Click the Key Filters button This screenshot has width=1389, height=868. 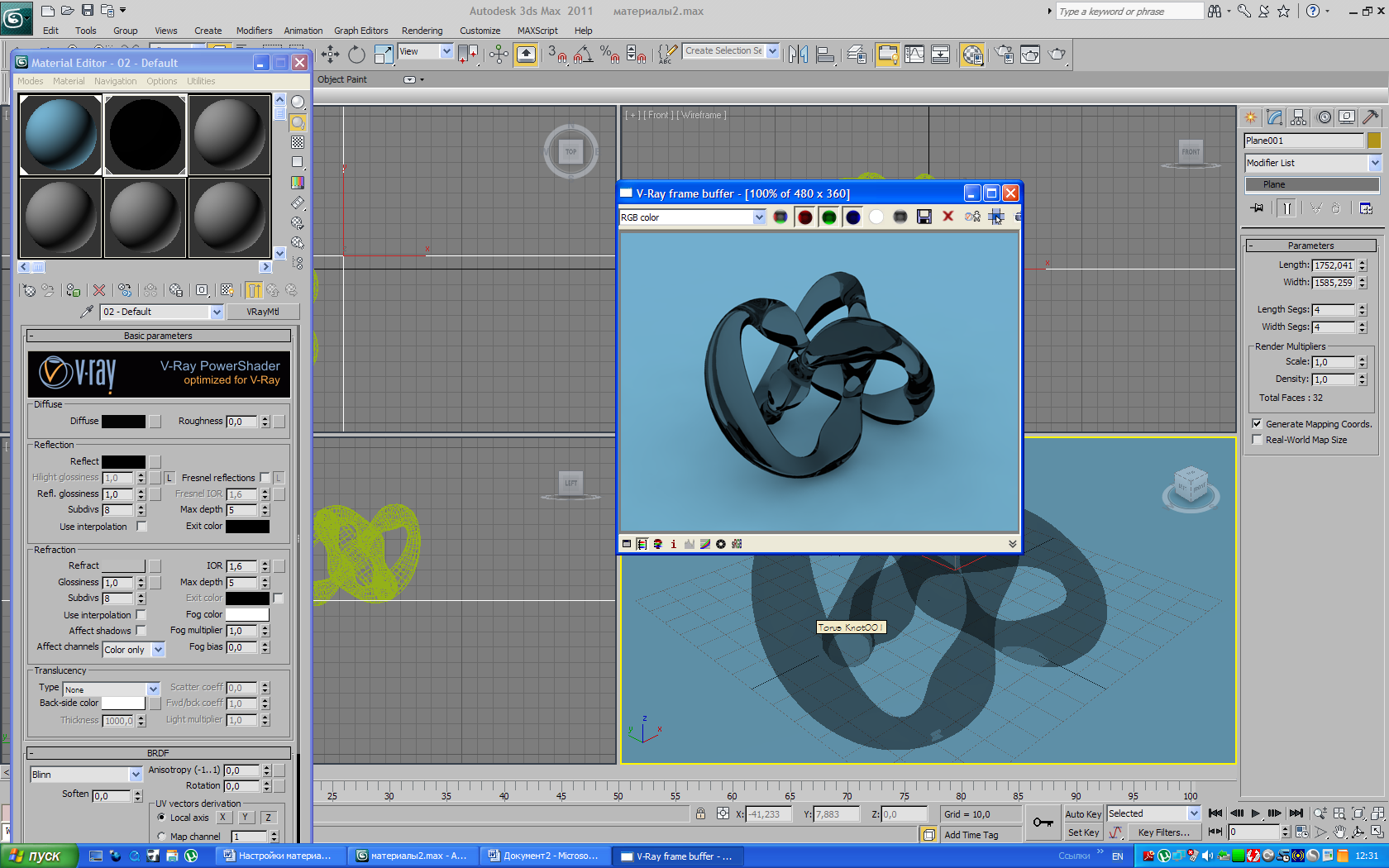point(1163,832)
